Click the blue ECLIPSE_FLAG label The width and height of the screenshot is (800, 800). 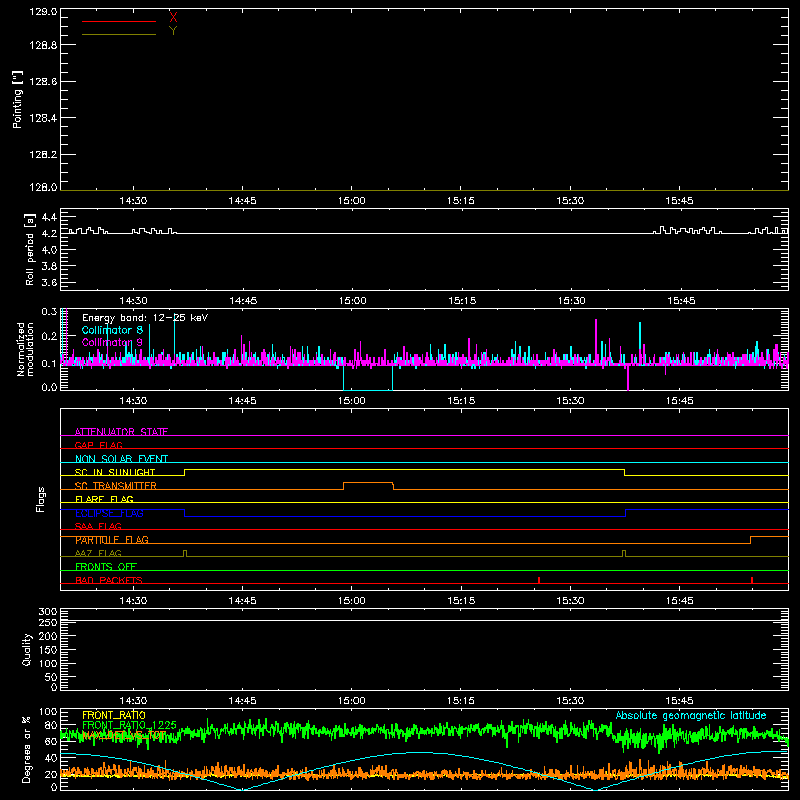[109, 513]
